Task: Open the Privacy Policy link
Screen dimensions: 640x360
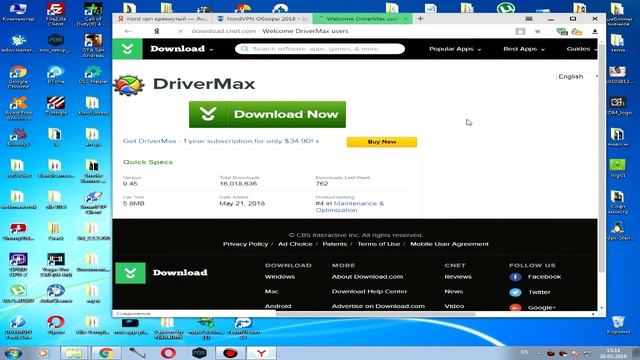Action: tap(245, 244)
